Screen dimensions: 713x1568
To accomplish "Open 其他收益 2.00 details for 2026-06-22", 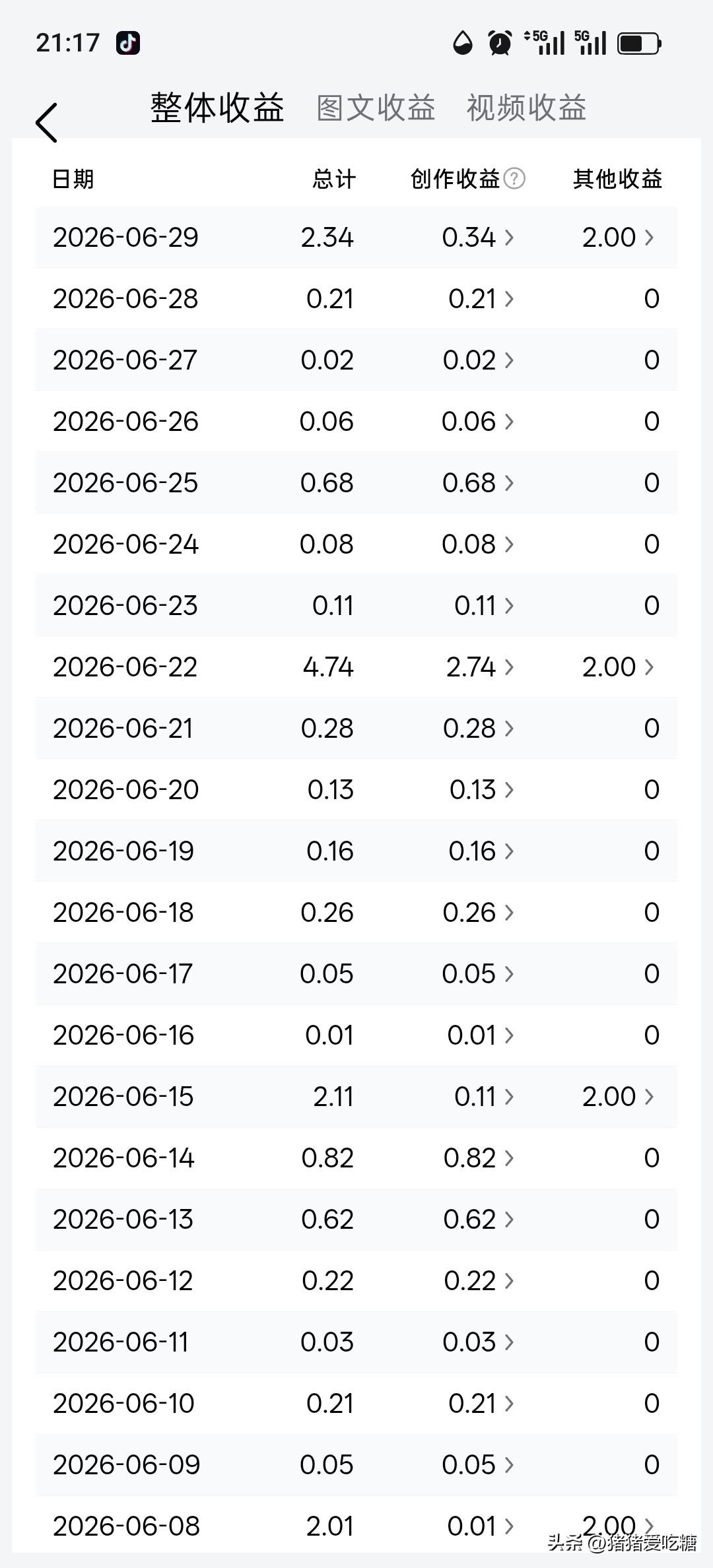I will coord(618,667).
